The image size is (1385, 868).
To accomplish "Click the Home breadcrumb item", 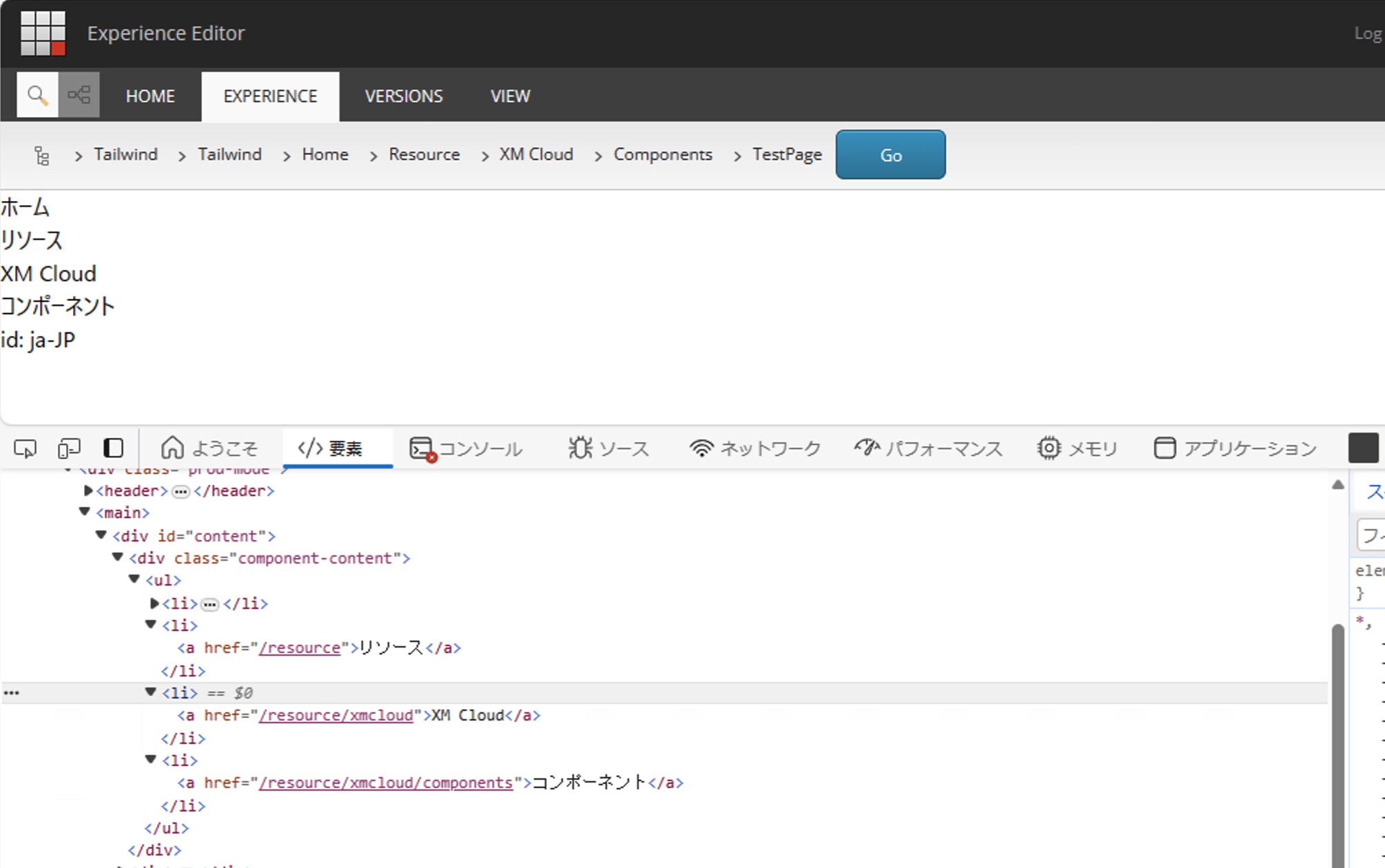I will click(x=325, y=154).
